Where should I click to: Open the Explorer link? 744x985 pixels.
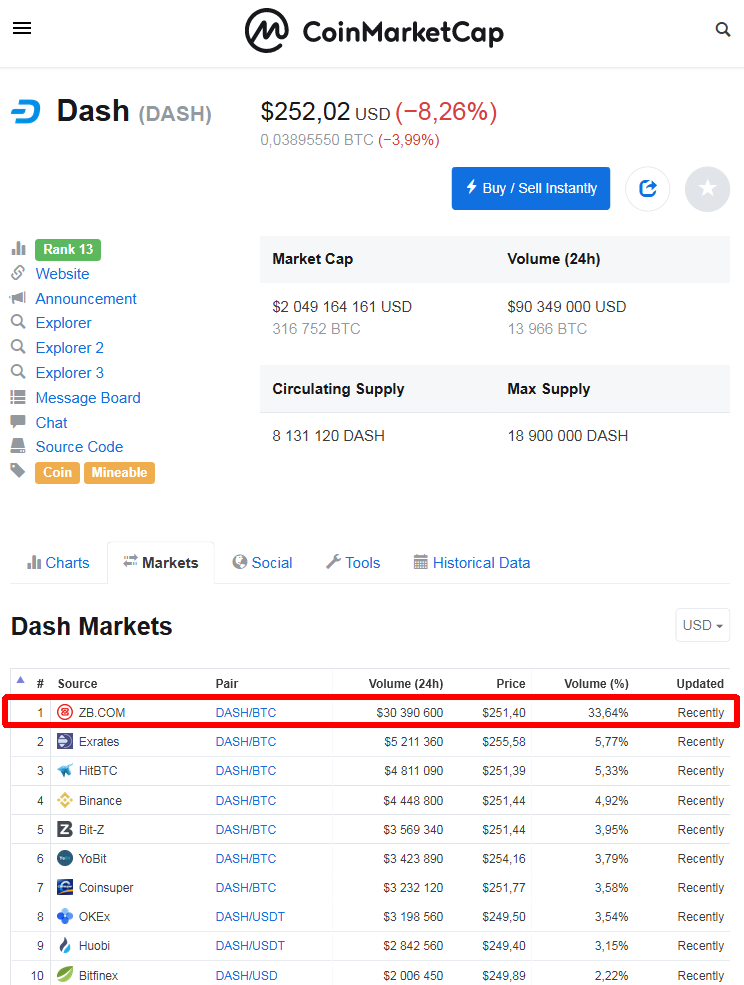pos(63,323)
